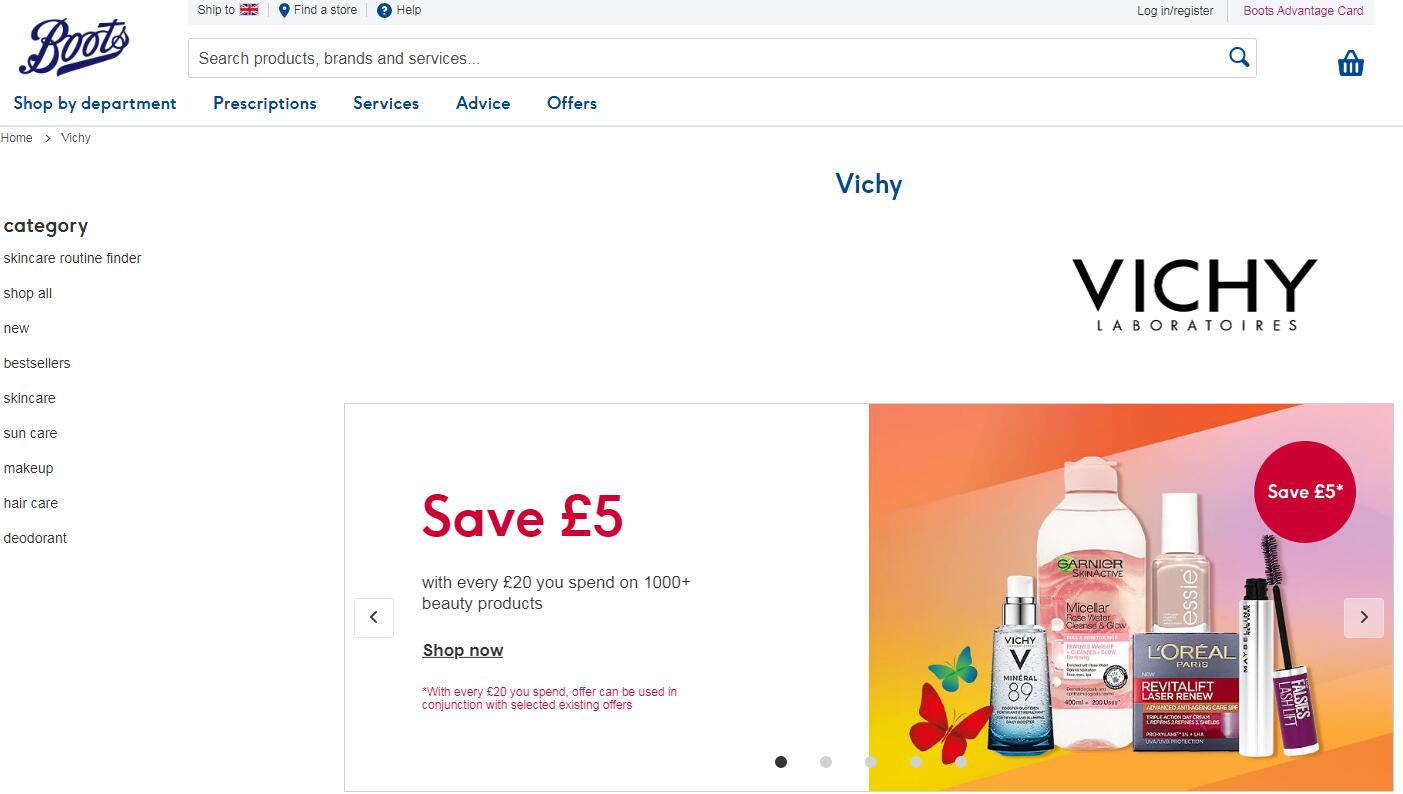Select the second carousel dot indicator
1403x794 pixels.
click(826, 762)
